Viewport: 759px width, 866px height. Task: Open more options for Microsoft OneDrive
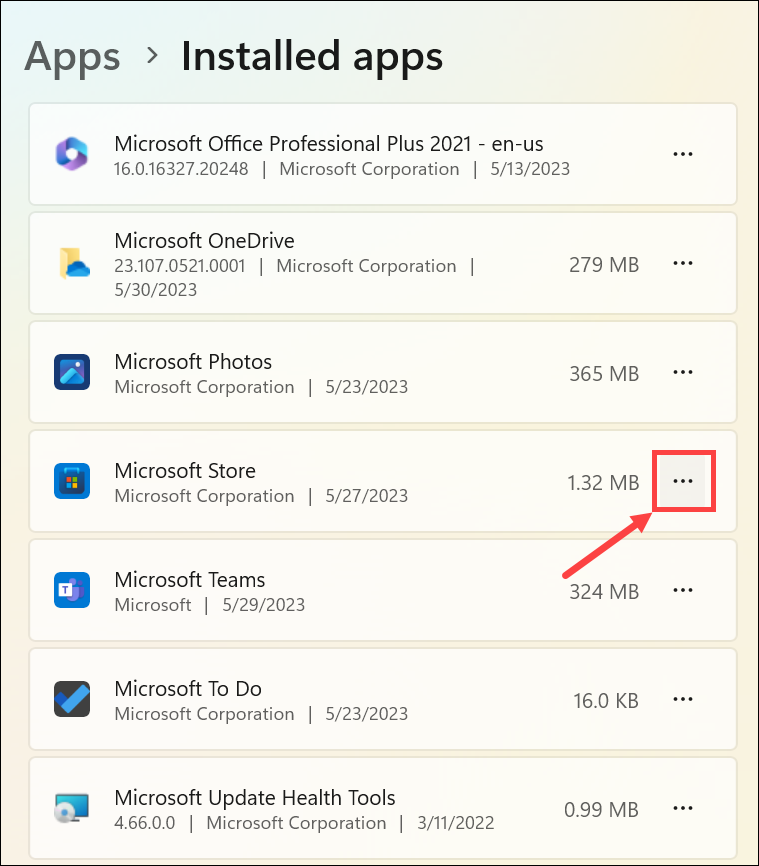point(683,263)
